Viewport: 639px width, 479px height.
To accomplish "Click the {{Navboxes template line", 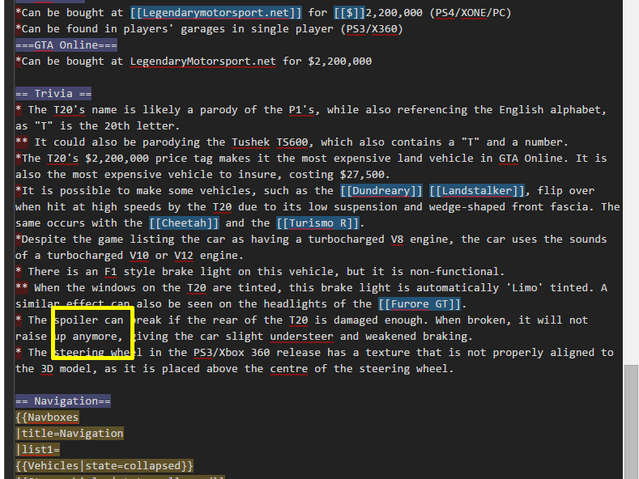I will (x=47, y=417).
